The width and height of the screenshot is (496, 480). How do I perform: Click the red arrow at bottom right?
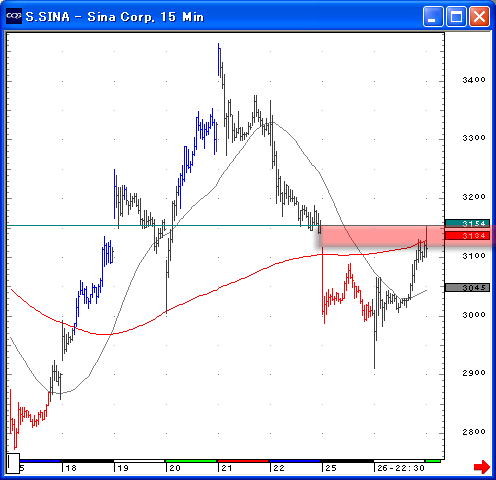point(482,467)
